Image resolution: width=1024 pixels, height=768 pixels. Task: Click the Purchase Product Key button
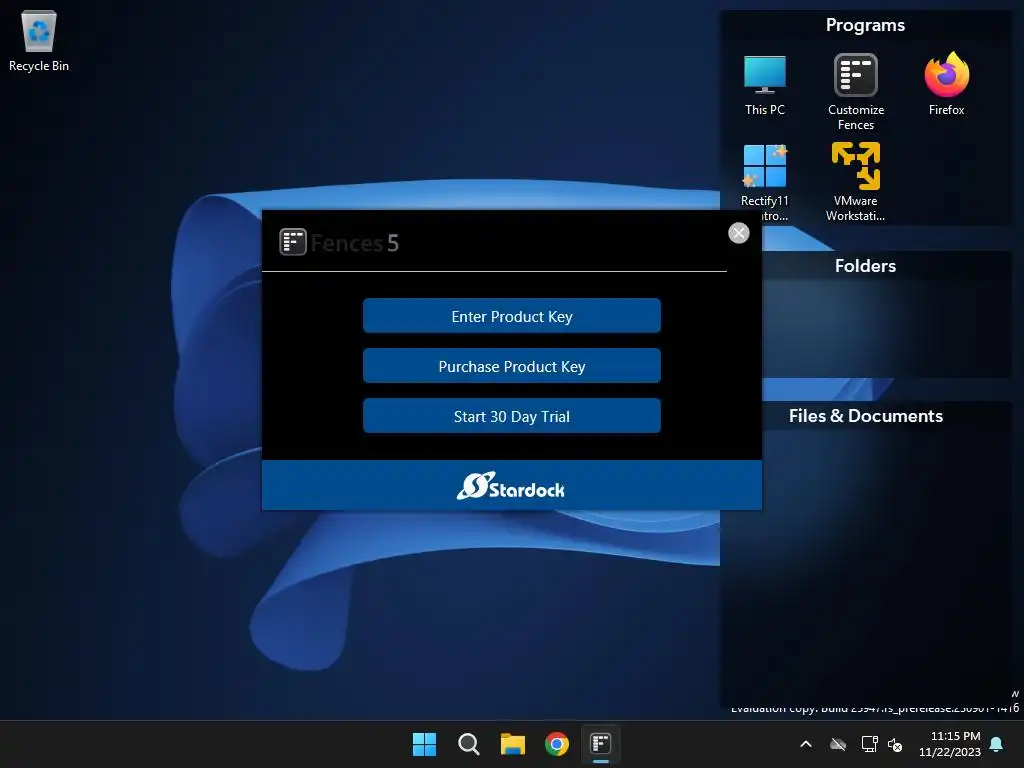pyautogui.click(x=511, y=366)
